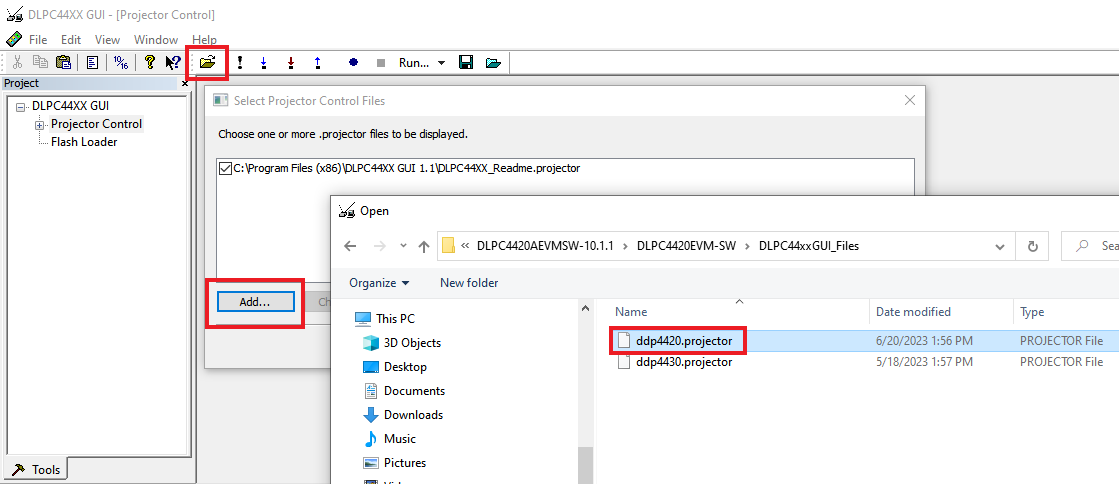Select Flash Loader in project tree
The height and width of the screenshot is (484, 1119).
pyautogui.click(x=83, y=142)
